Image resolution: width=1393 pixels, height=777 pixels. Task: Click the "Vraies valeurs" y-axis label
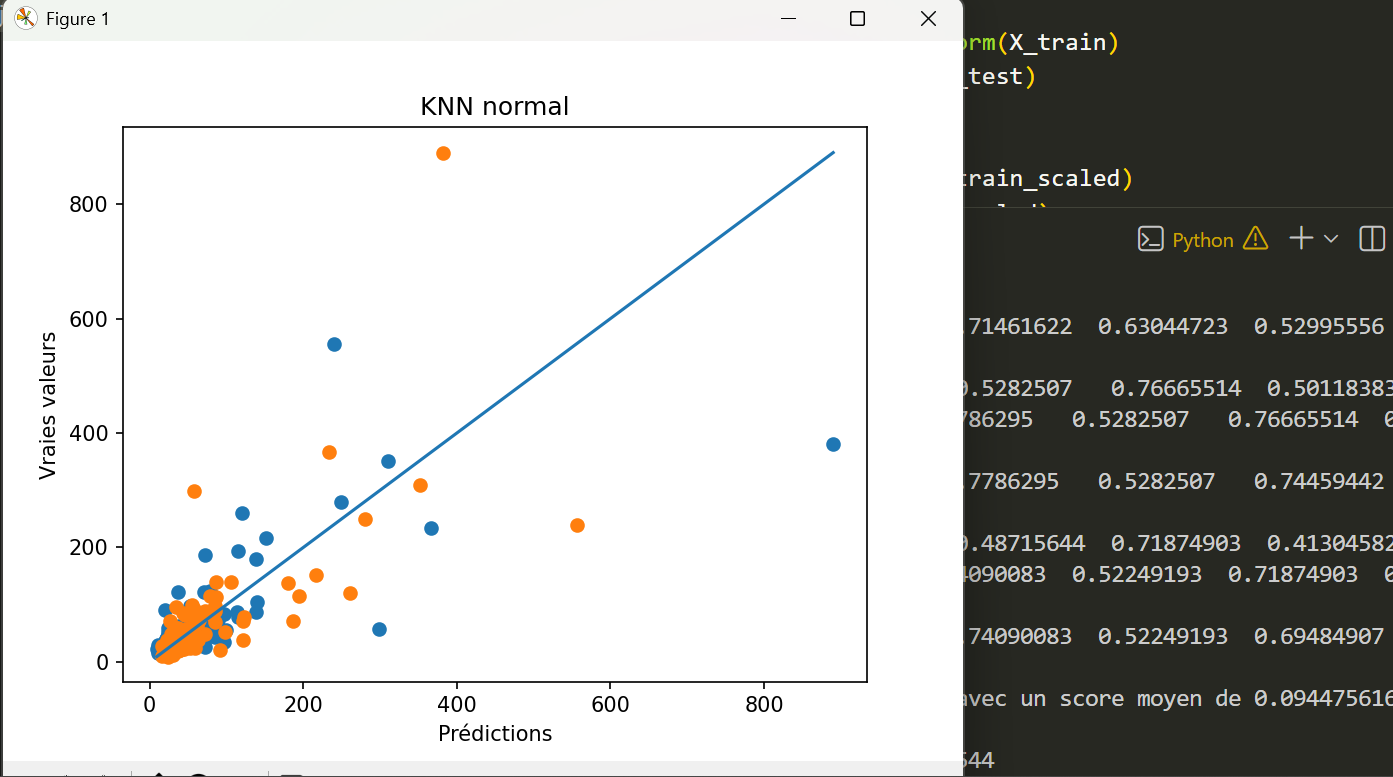(48, 404)
